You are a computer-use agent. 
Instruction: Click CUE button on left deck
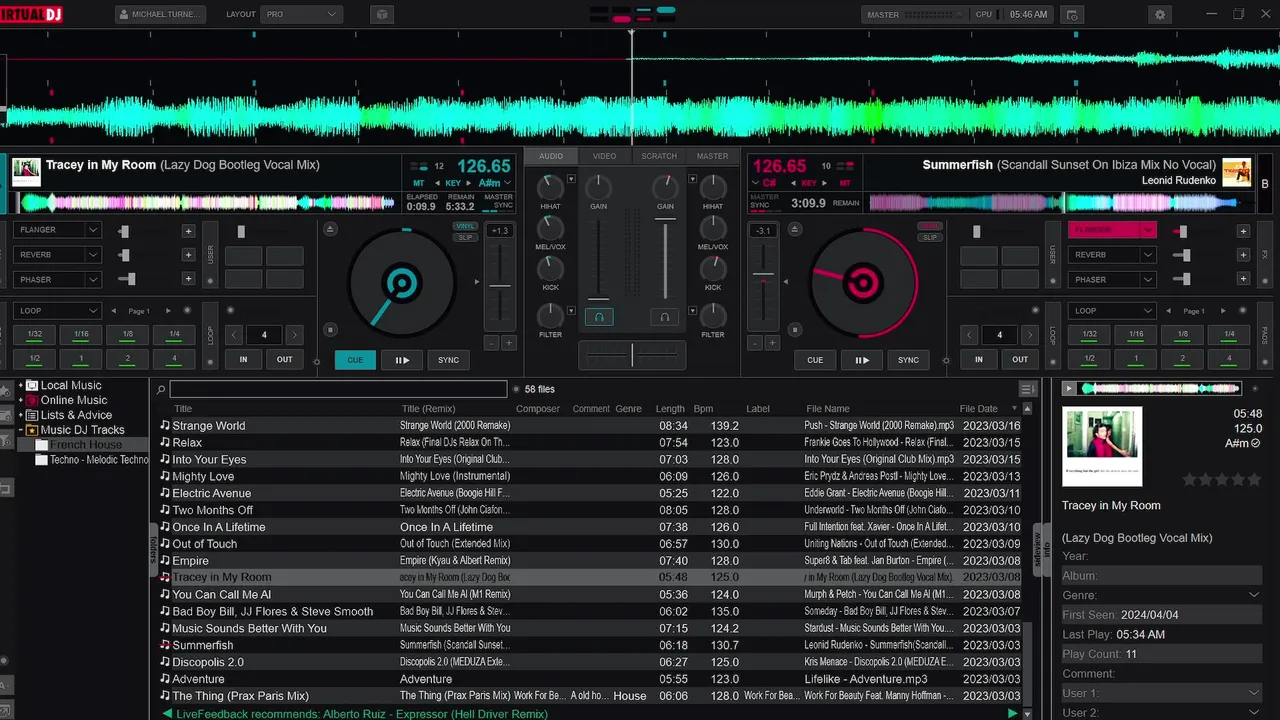tap(355, 360)
